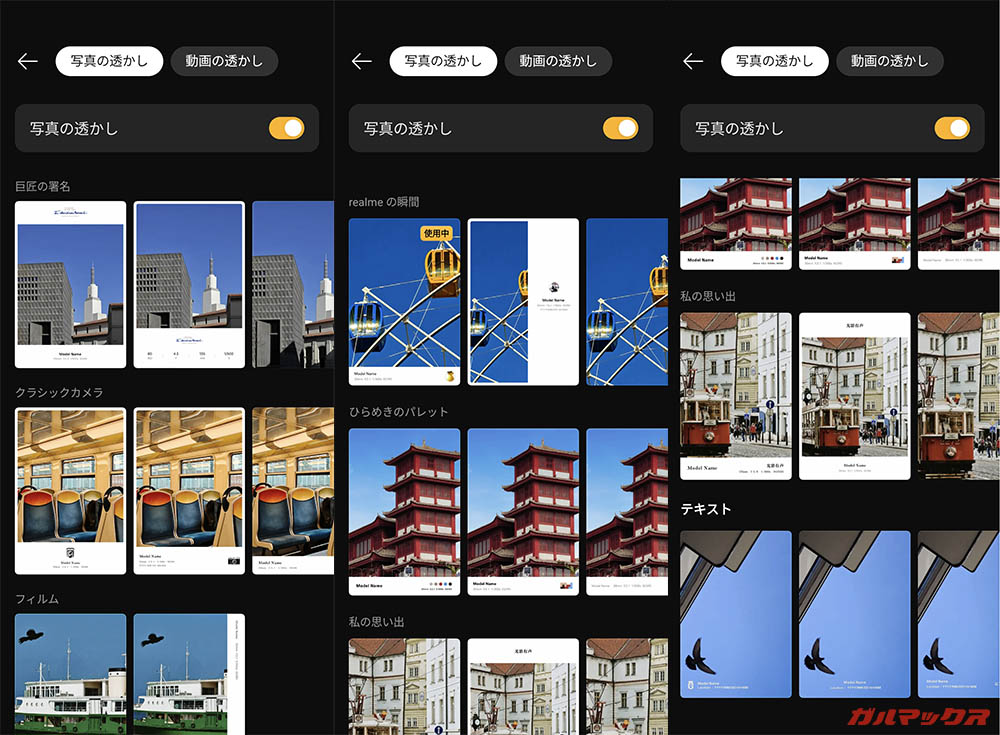
Task: Choose the first 巨匠の署名 watermark style
Action: pos(71,284)
